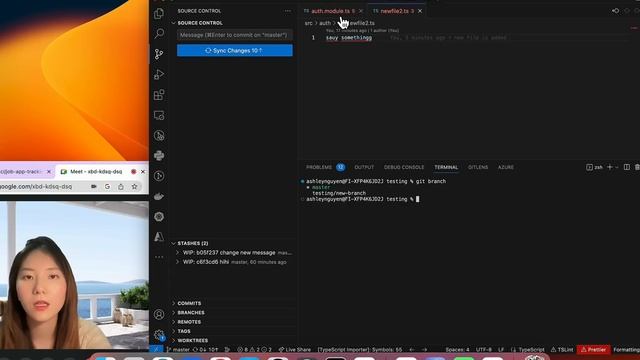Open the Manage gear icon
640x360 pixels.
[159, 335]
